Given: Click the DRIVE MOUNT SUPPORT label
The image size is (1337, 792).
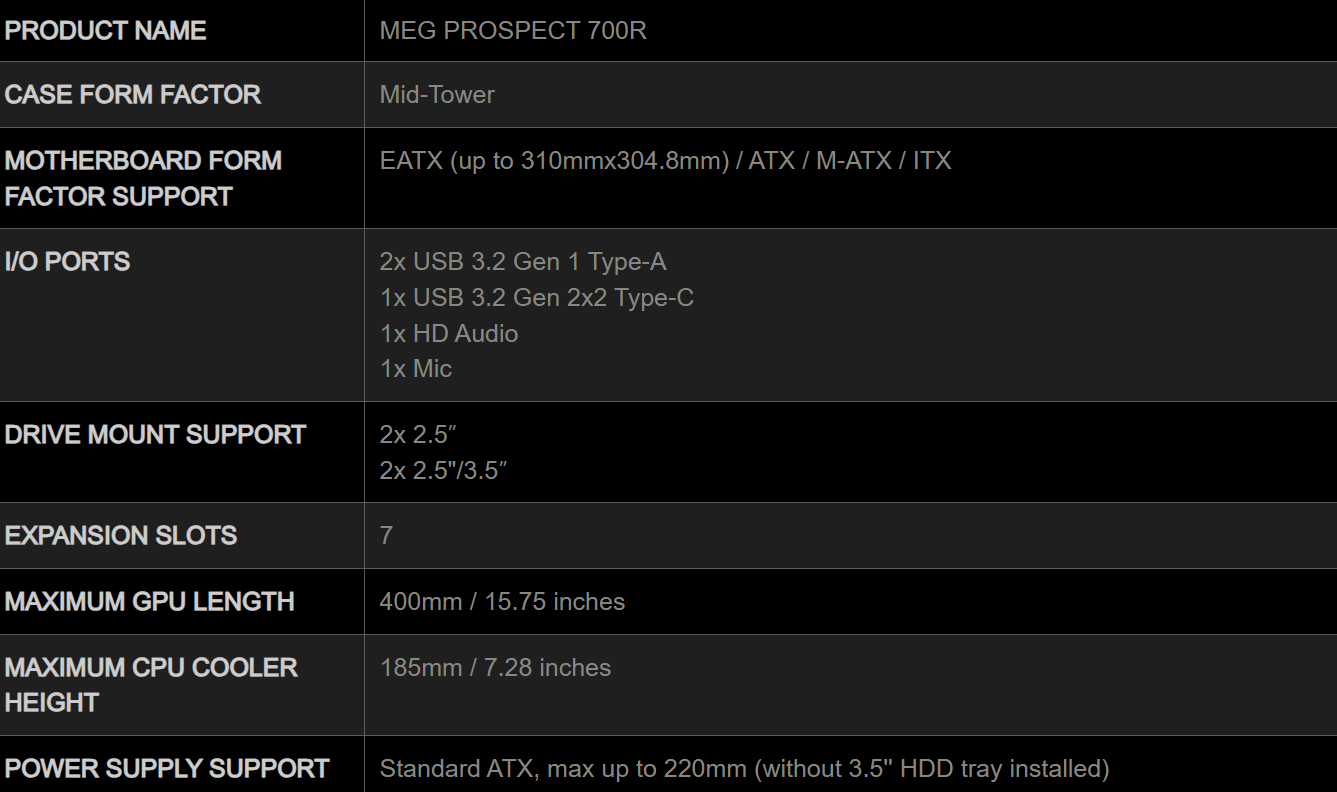Looking at the screenshot, I should coord(155,435).
